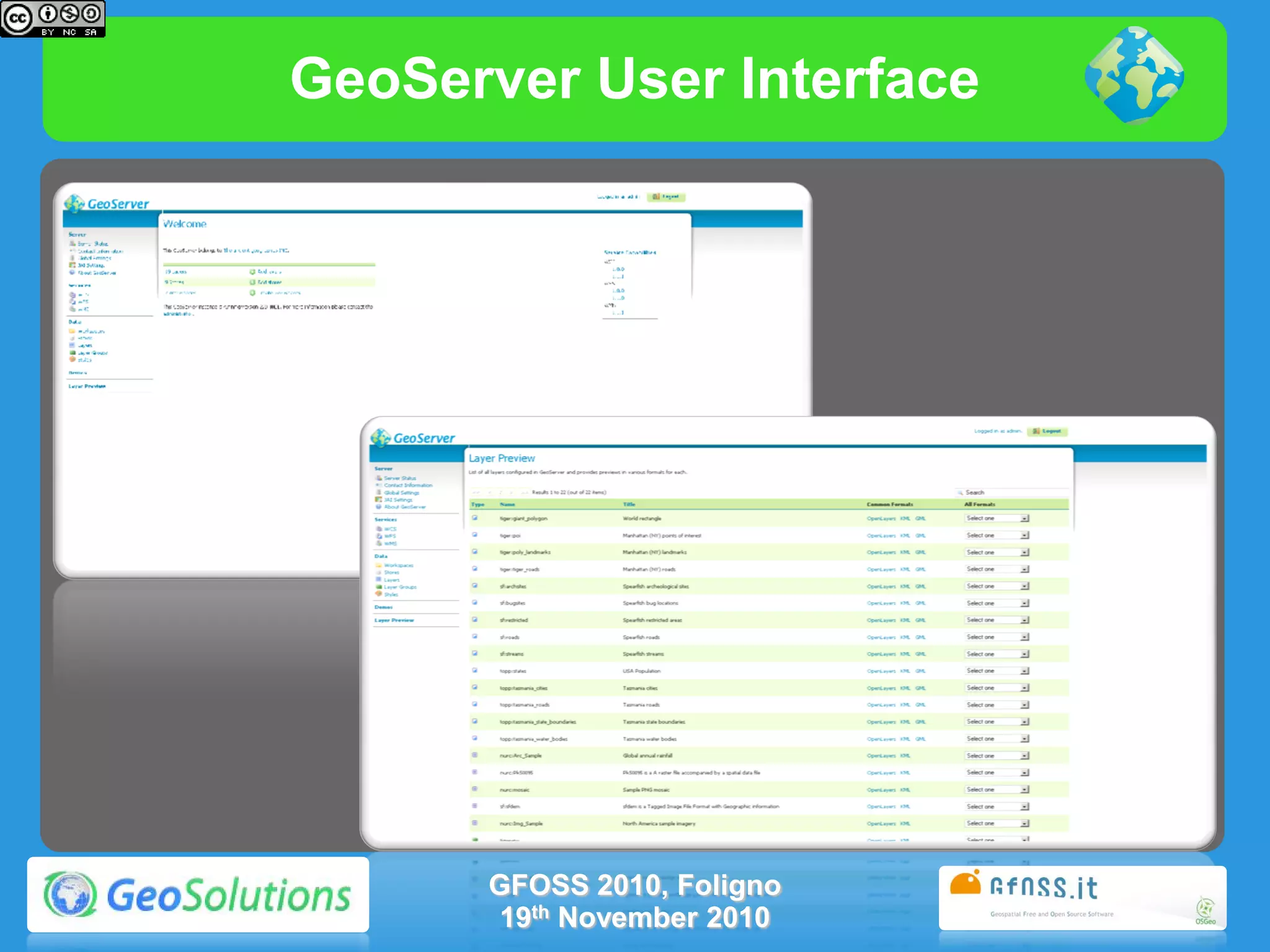The image size is (1270, 952).
Task: Open All Formats dropdown for nurc:Img_Sample
Action: tap(997, 823)
